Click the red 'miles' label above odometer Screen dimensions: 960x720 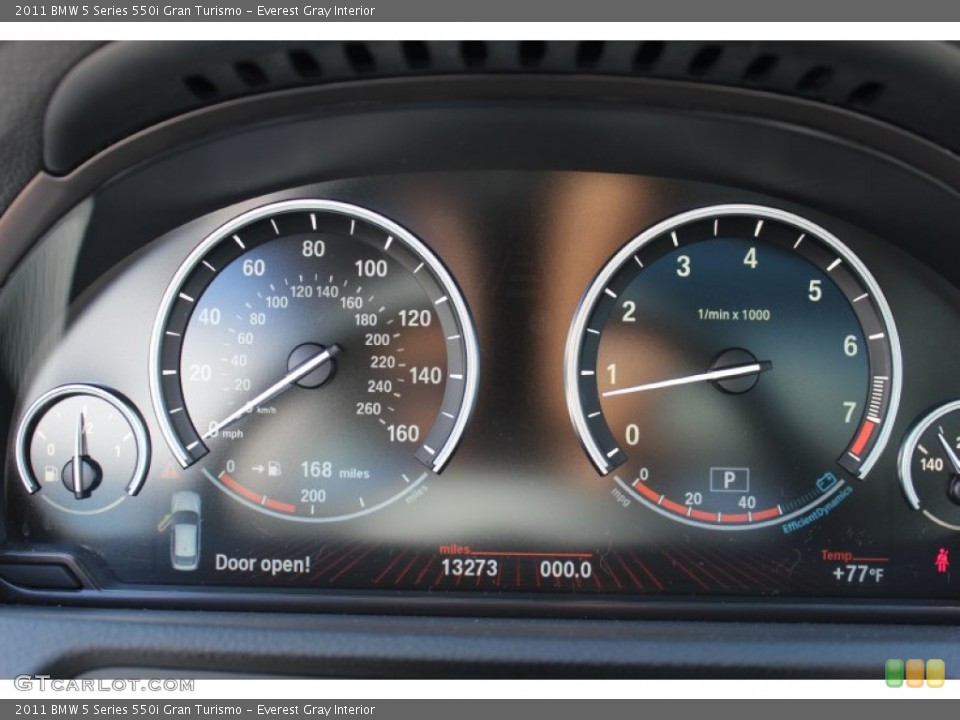click(x=454, y=549)
